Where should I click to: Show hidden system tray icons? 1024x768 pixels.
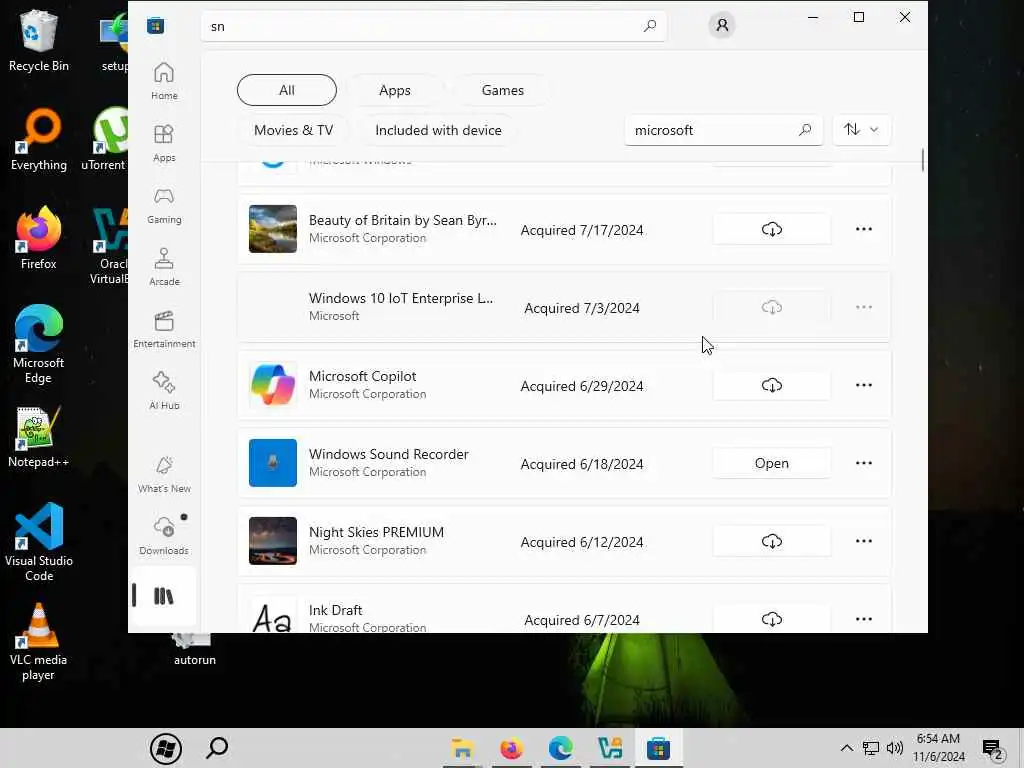846,748
